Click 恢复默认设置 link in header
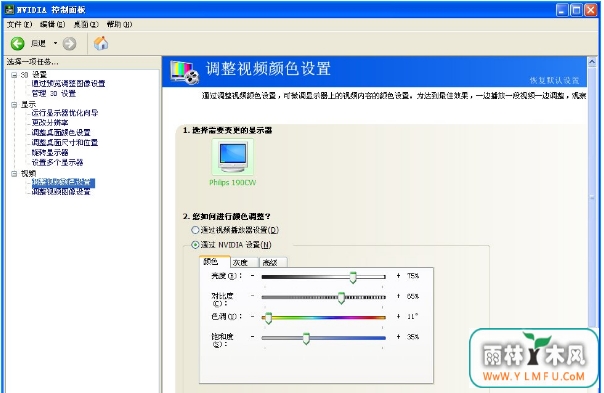 pos(554,80)
